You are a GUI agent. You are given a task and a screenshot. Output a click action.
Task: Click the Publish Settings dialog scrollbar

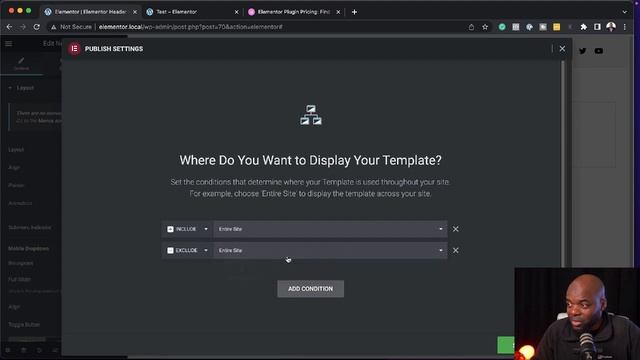pos(563,163)
